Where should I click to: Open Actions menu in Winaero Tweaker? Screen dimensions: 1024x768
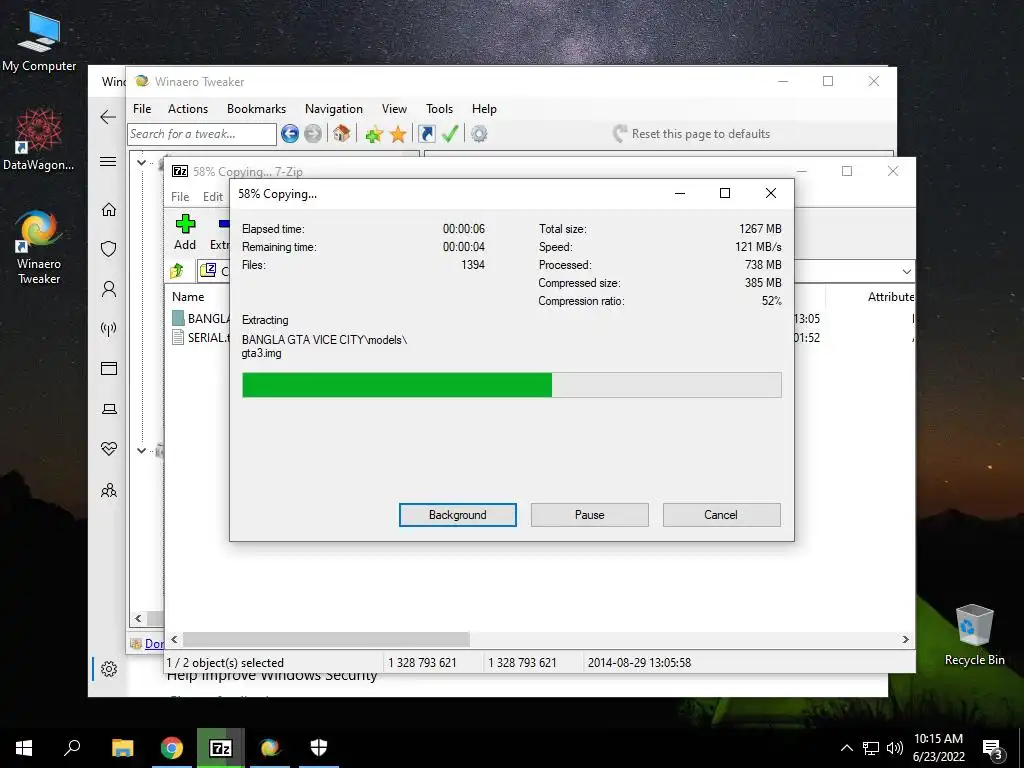point(187,109)
